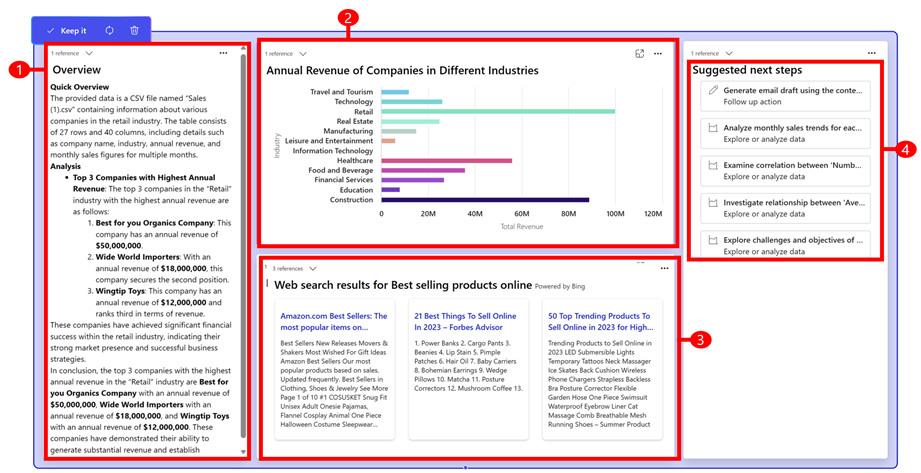The width and height of the screenshot is (921, 473).
Task: Click the chart icon beside Analyze monthly sales
Action: pos(713,128)
